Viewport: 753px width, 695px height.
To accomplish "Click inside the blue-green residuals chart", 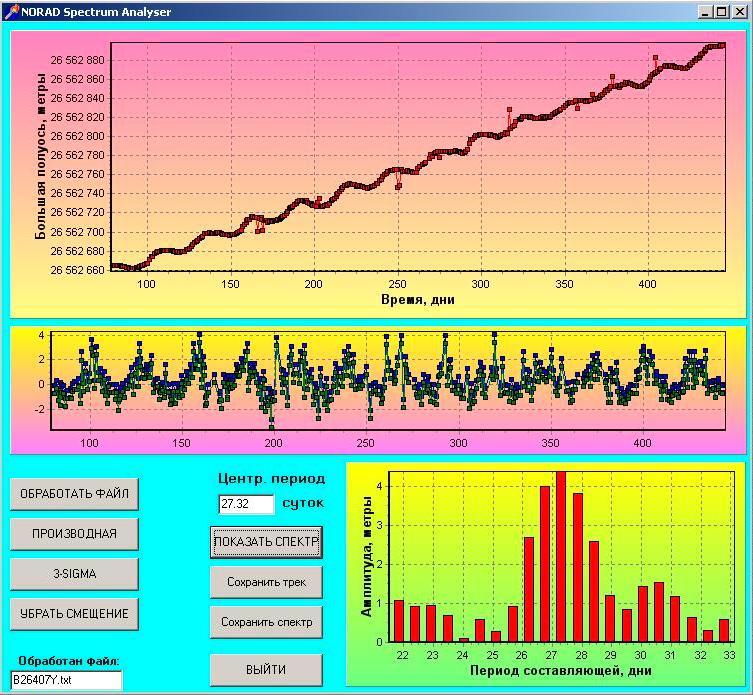I will coord(400,380).
